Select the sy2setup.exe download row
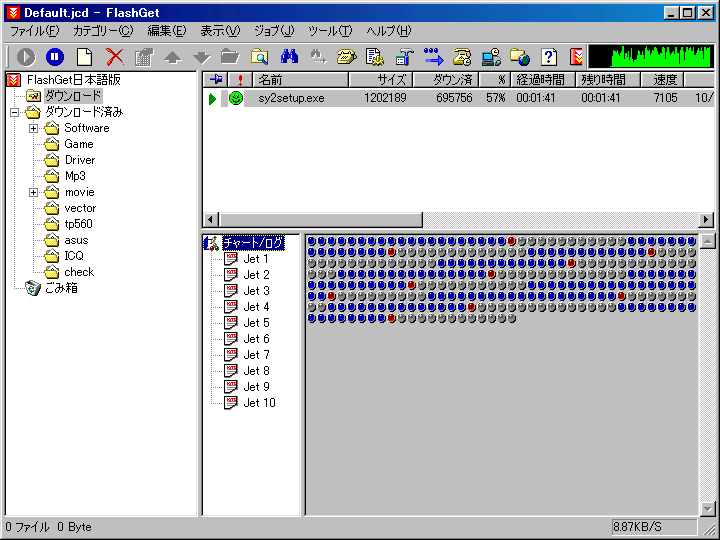 [x=458, y=98]
